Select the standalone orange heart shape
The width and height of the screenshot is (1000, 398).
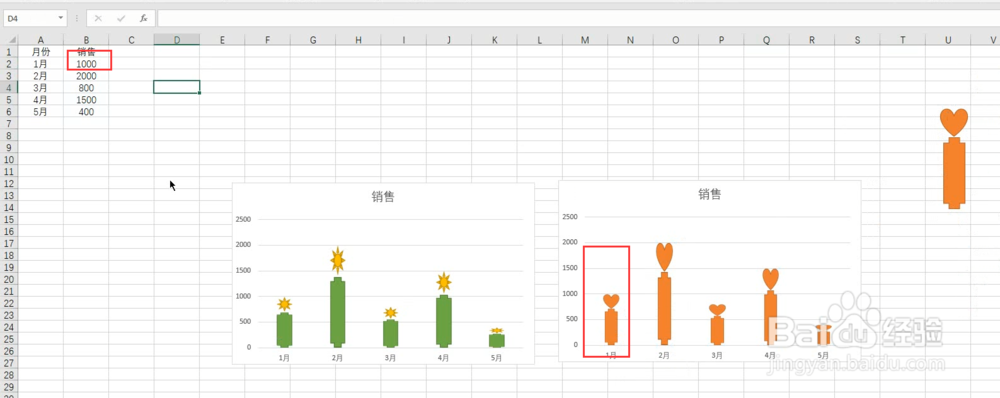(x=954, y=121)
